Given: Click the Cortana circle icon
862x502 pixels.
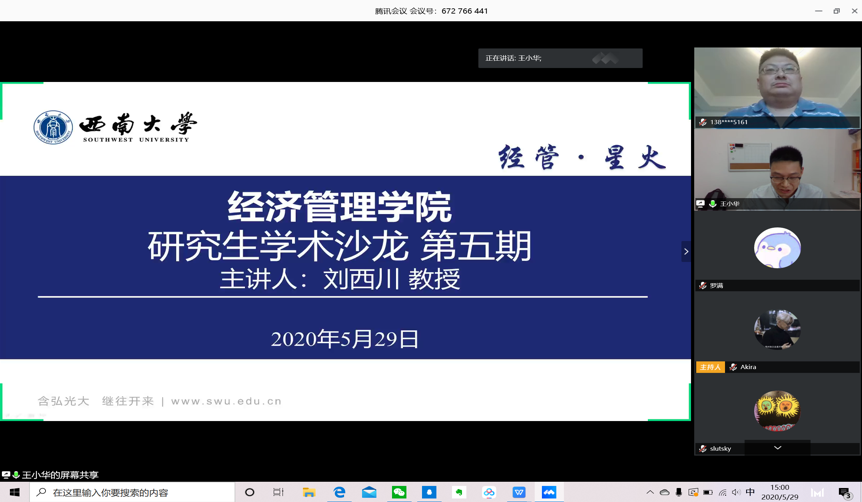Looking at the screenshot, I should [250, 492].
